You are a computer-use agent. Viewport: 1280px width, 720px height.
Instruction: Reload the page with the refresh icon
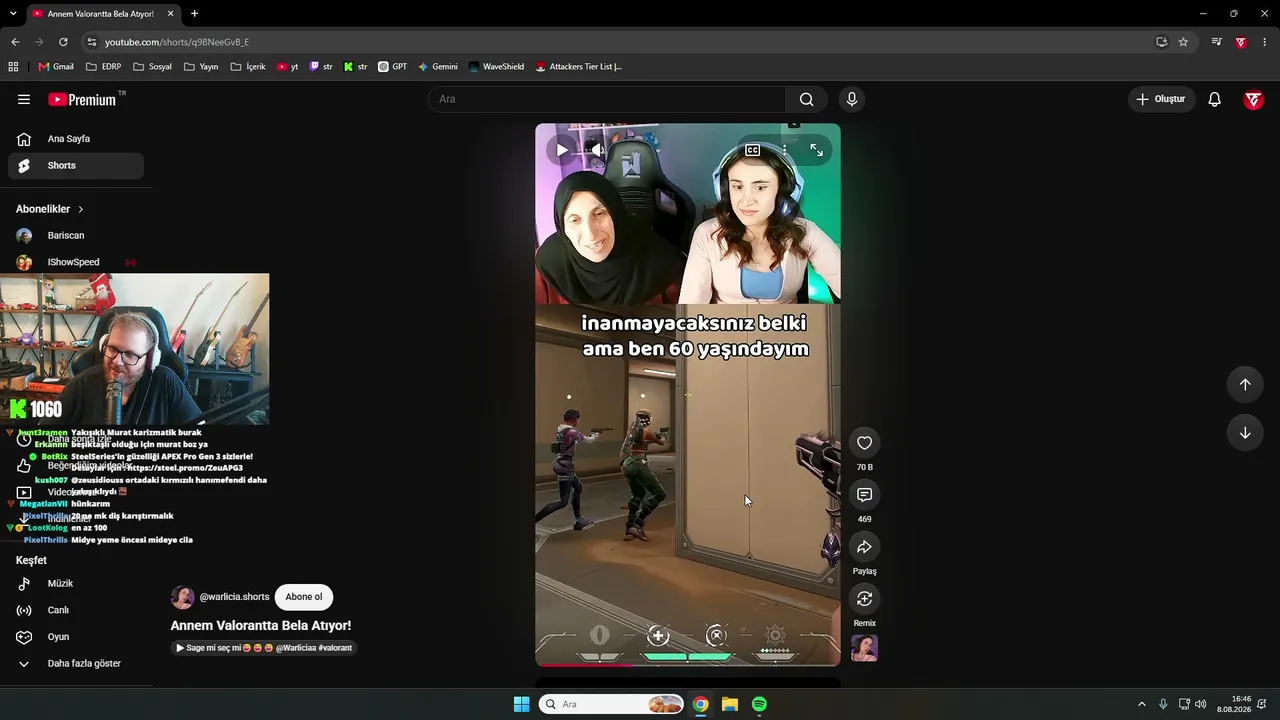(x=63, y=42)
